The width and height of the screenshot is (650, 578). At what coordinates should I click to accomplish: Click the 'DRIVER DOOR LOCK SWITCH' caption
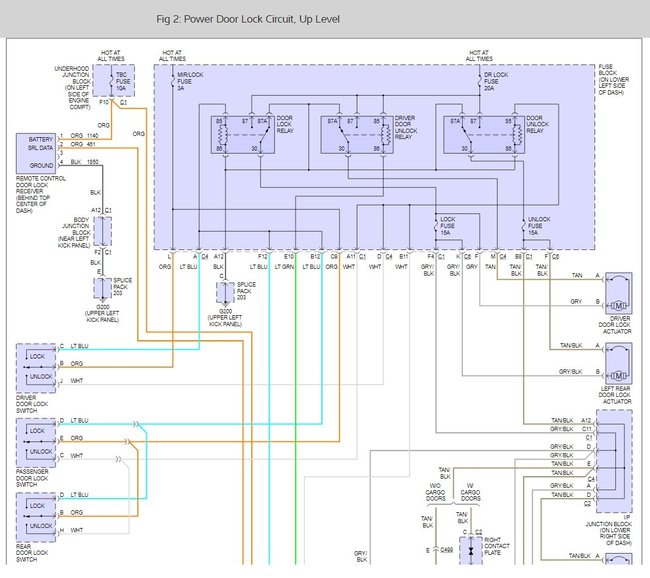pos(32,404)
